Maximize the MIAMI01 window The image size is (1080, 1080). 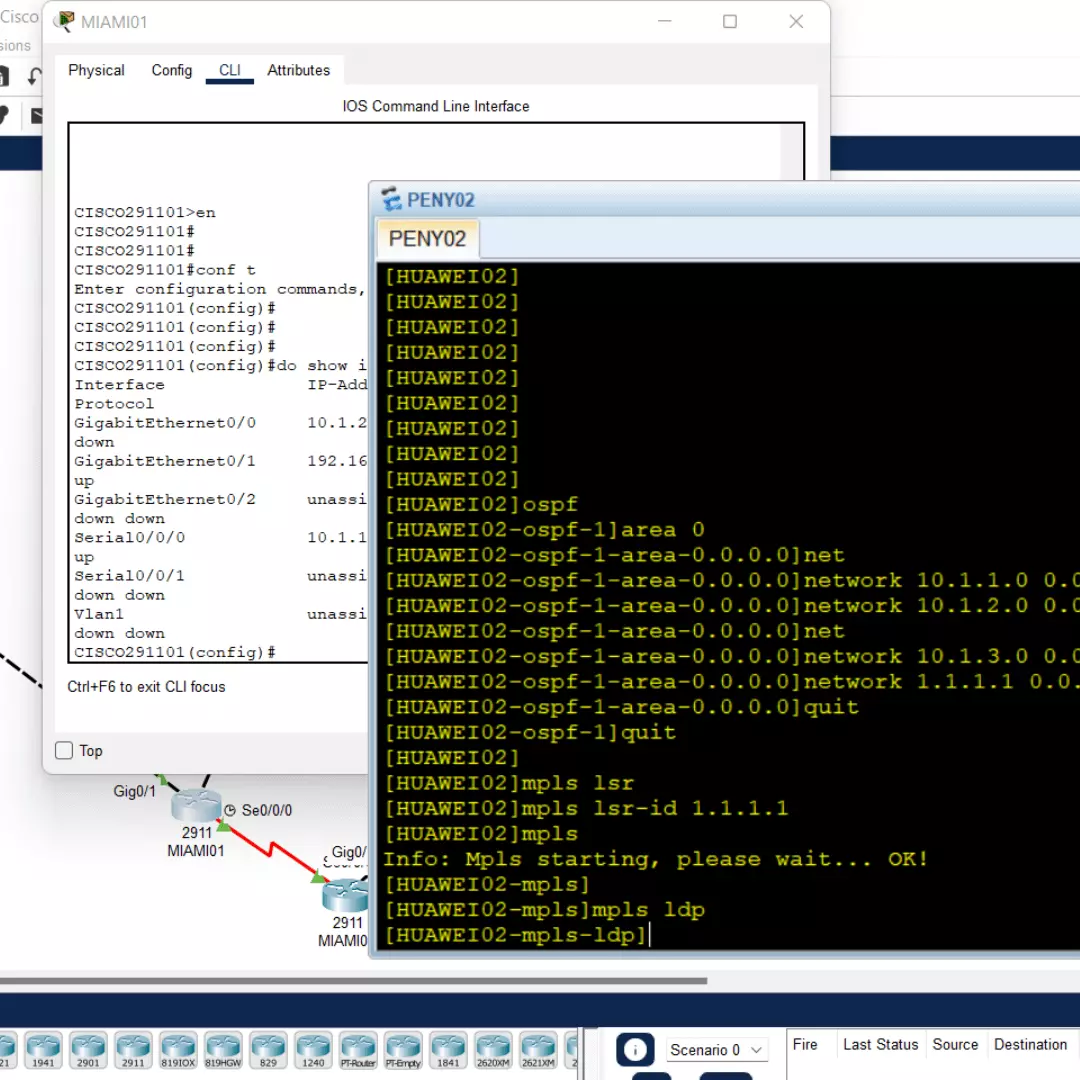[x=730, y=22]
